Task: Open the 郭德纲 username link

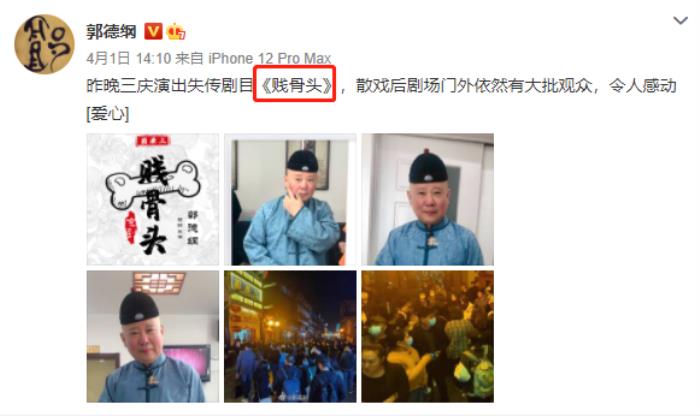Action: coord(111,32)
